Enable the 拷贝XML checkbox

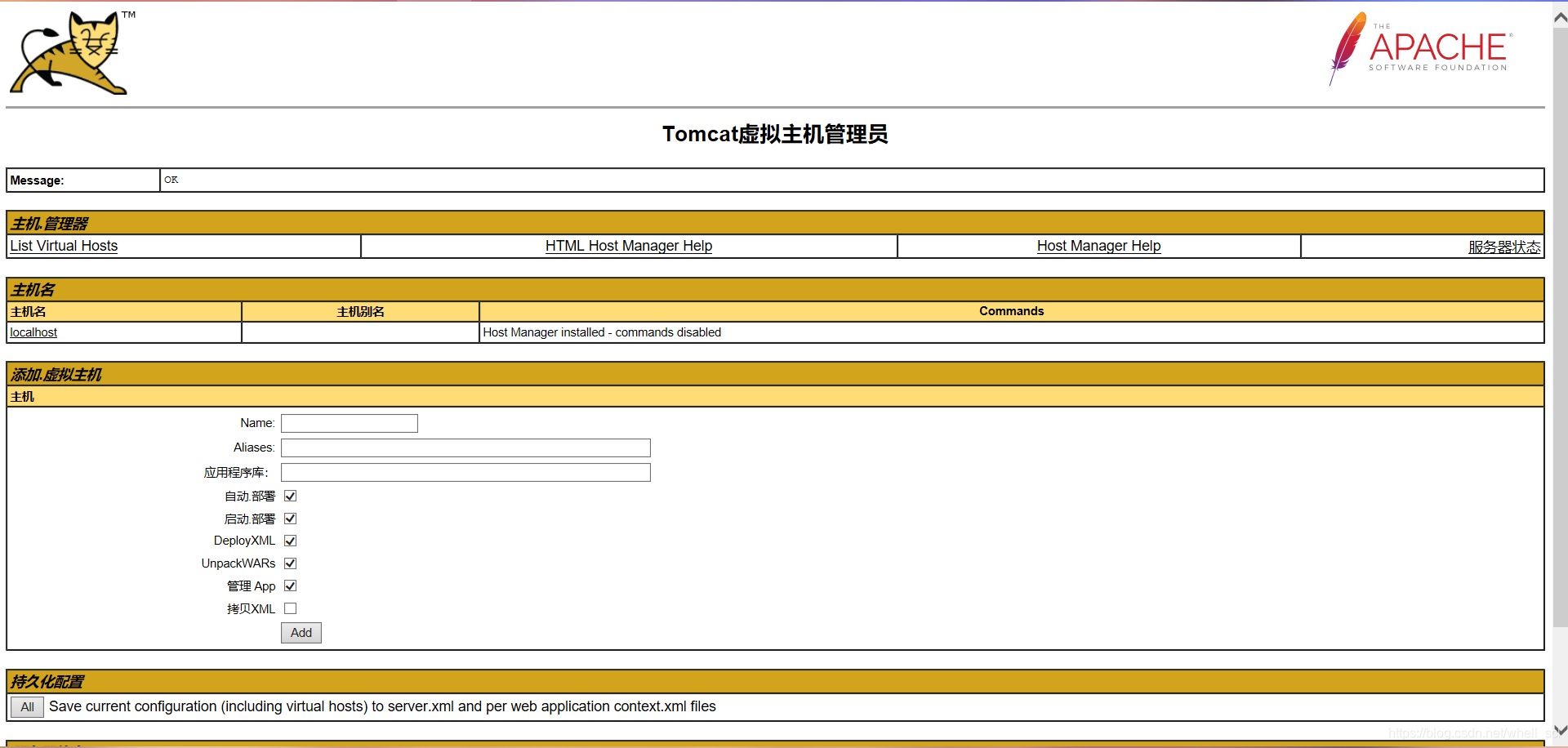(290, 608)
